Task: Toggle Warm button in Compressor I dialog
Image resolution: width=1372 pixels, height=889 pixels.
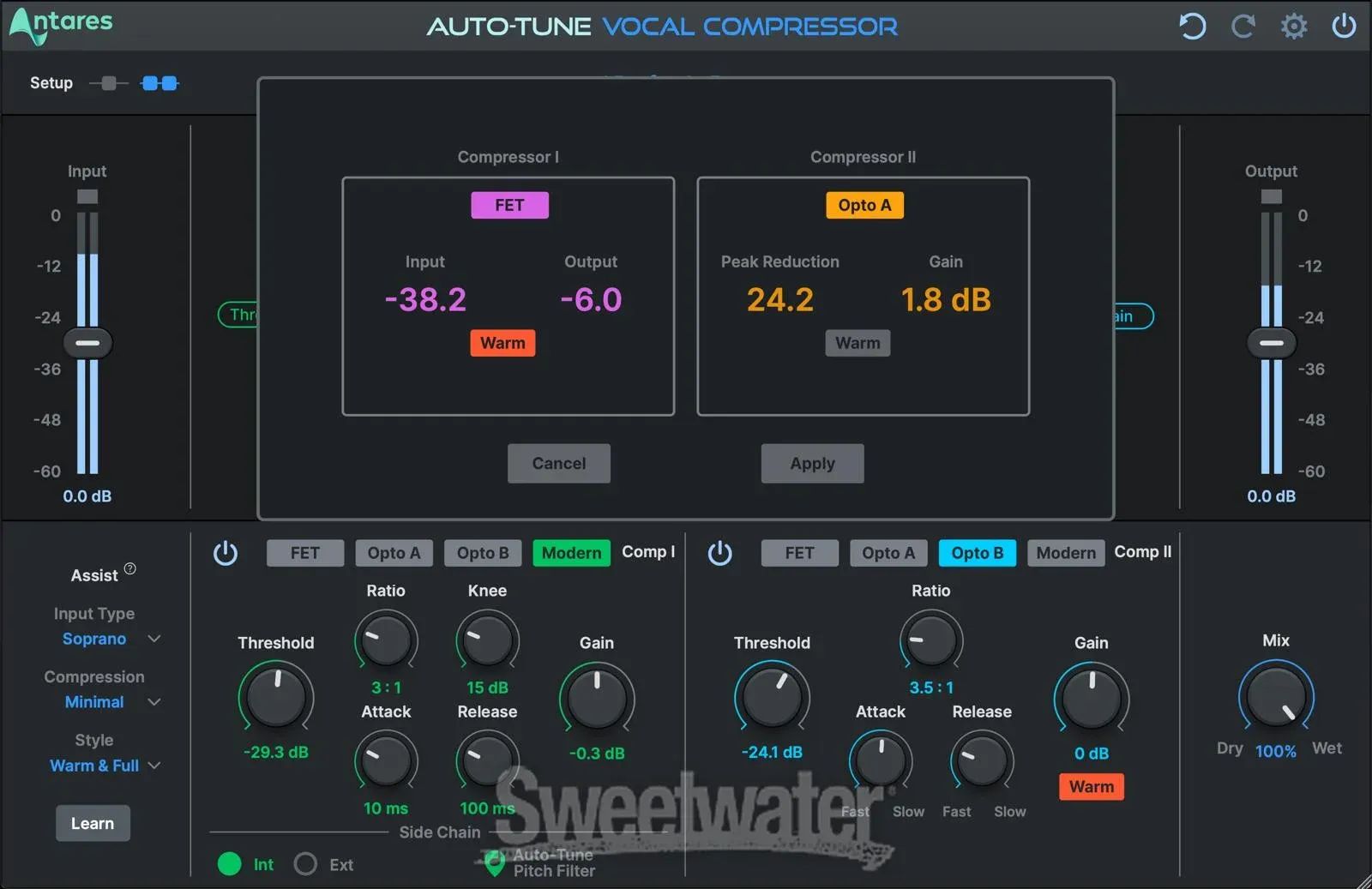Action: [502, 343]
